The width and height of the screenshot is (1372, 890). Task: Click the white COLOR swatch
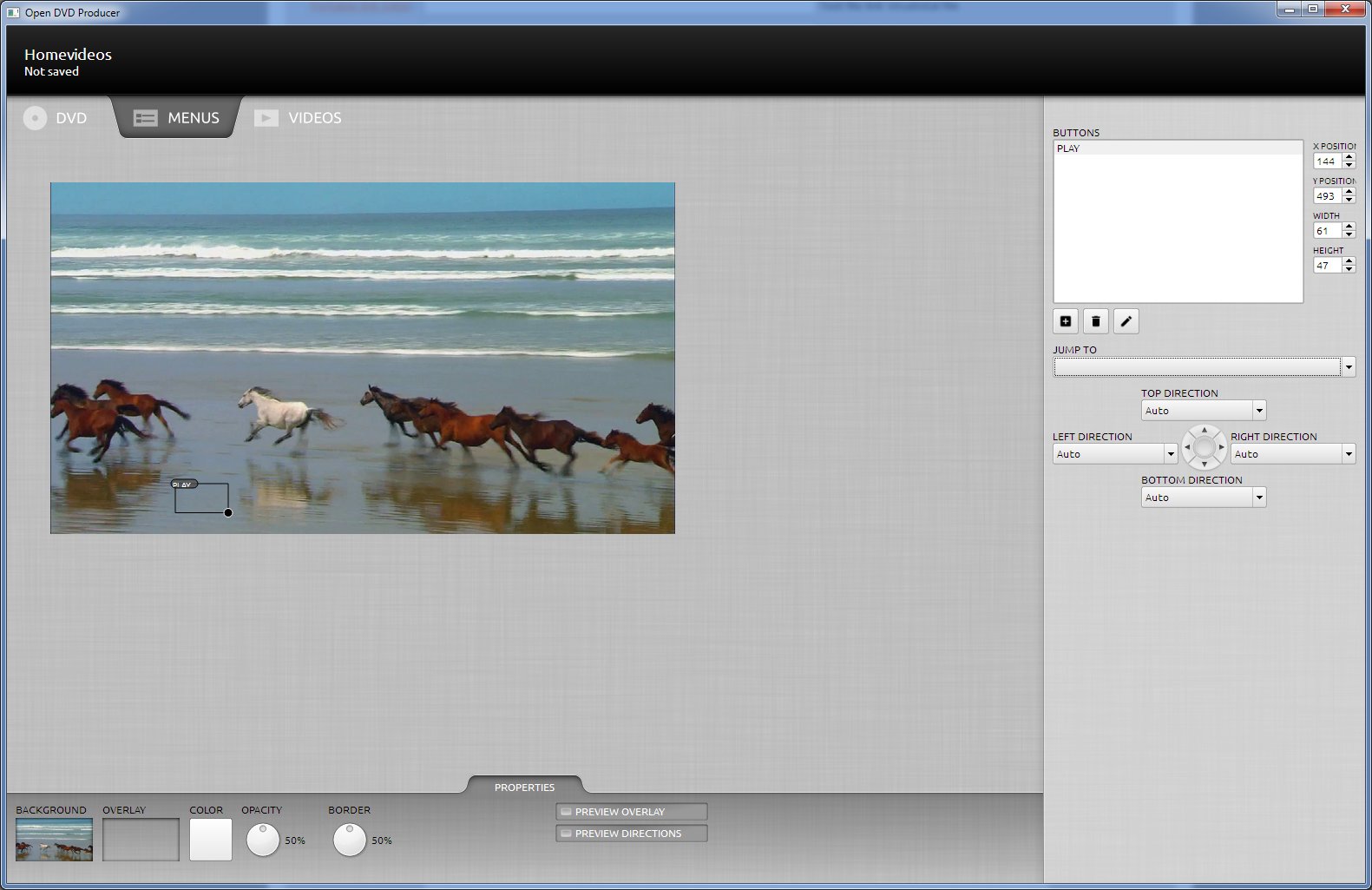(x=211, y=840)
